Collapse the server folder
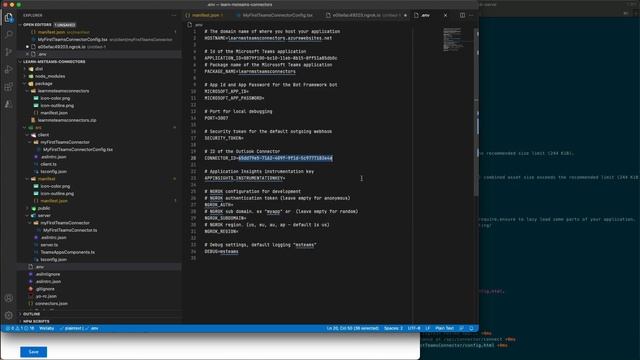The height and width of the screenshot is (360, 640). (x=44, y=216)
